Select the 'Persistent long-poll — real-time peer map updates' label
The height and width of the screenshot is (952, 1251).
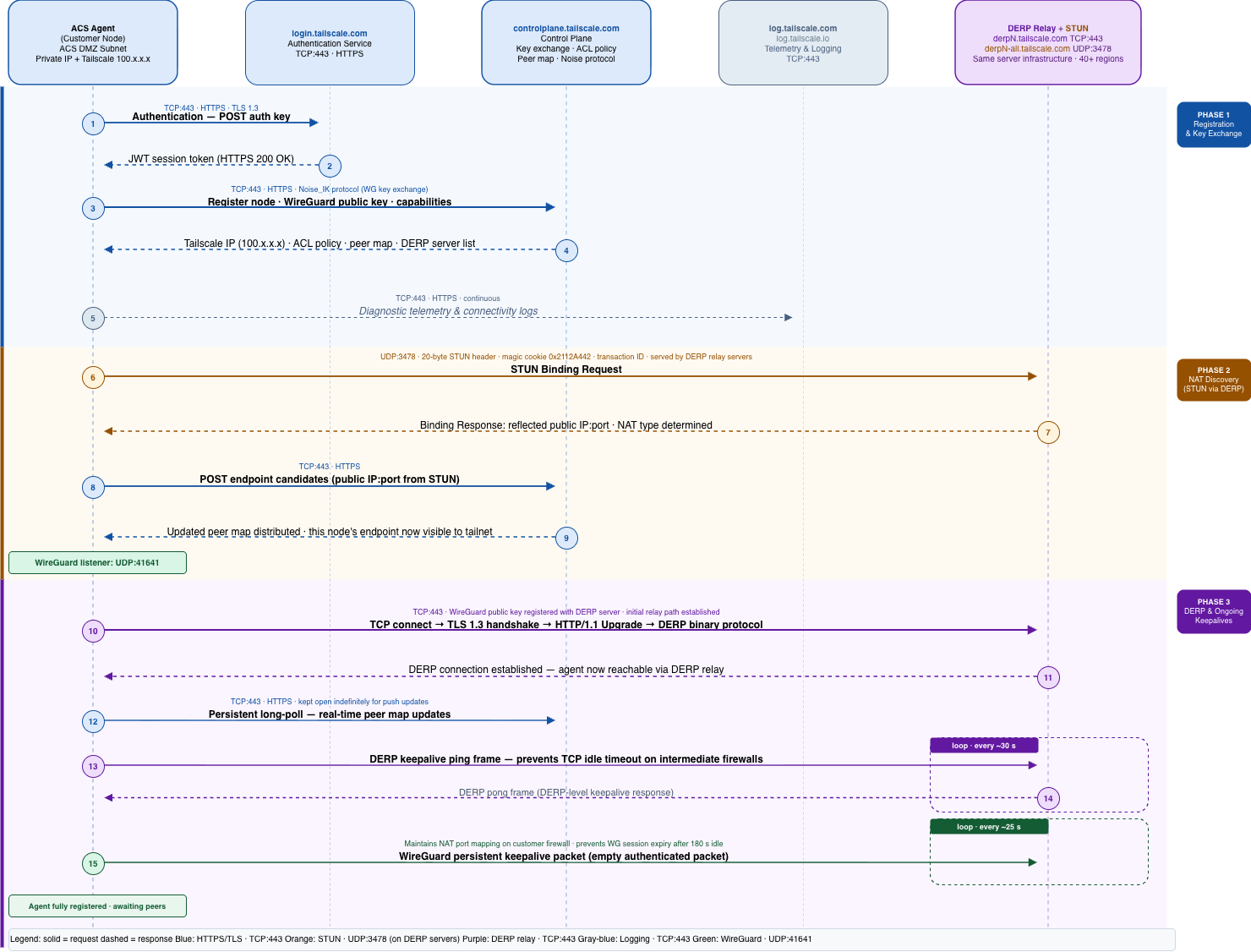pyautogui.click(x=330, y=714)
